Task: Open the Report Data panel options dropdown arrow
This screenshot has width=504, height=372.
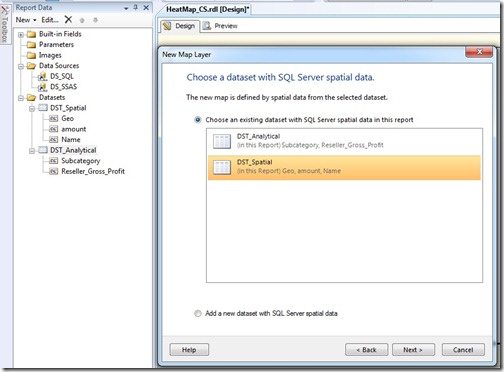Action: (126, 8)
